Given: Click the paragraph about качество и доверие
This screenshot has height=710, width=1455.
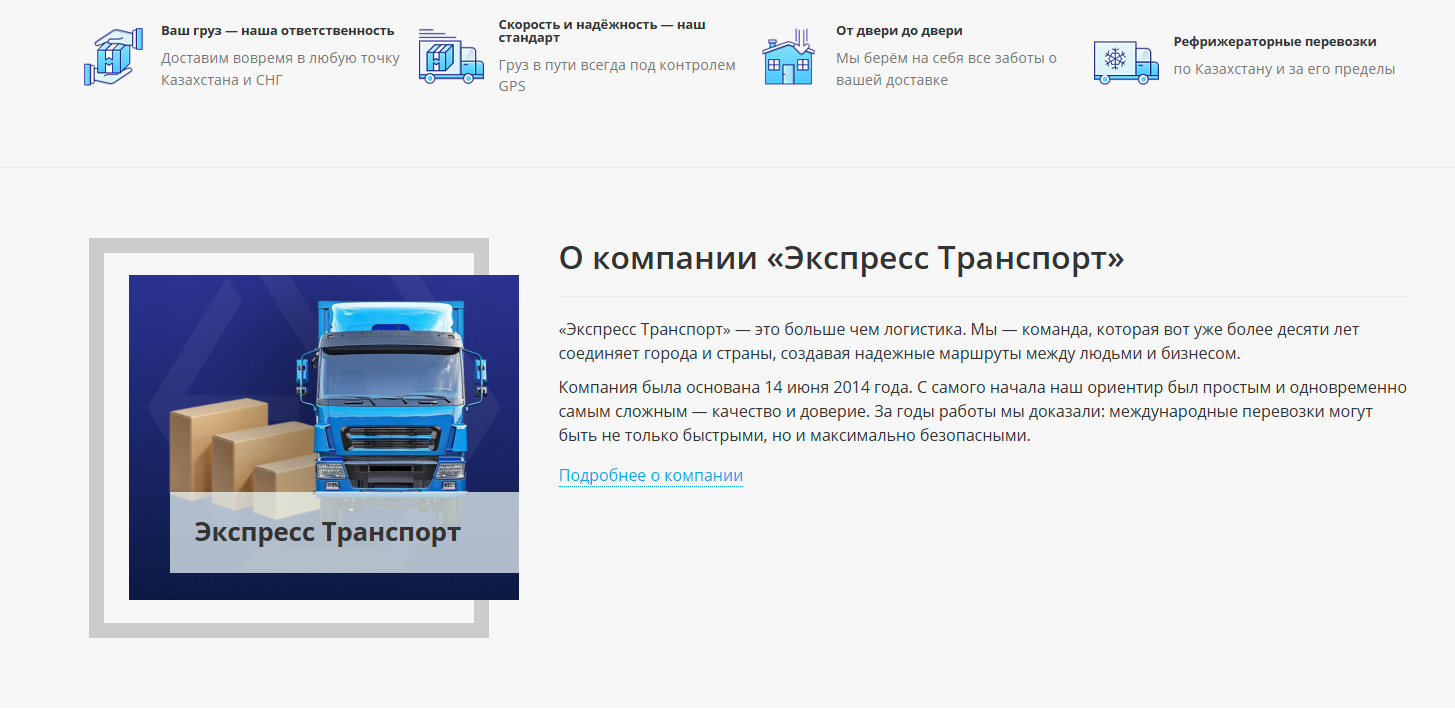Looking at the screenshot, I should tap(982, 410).
